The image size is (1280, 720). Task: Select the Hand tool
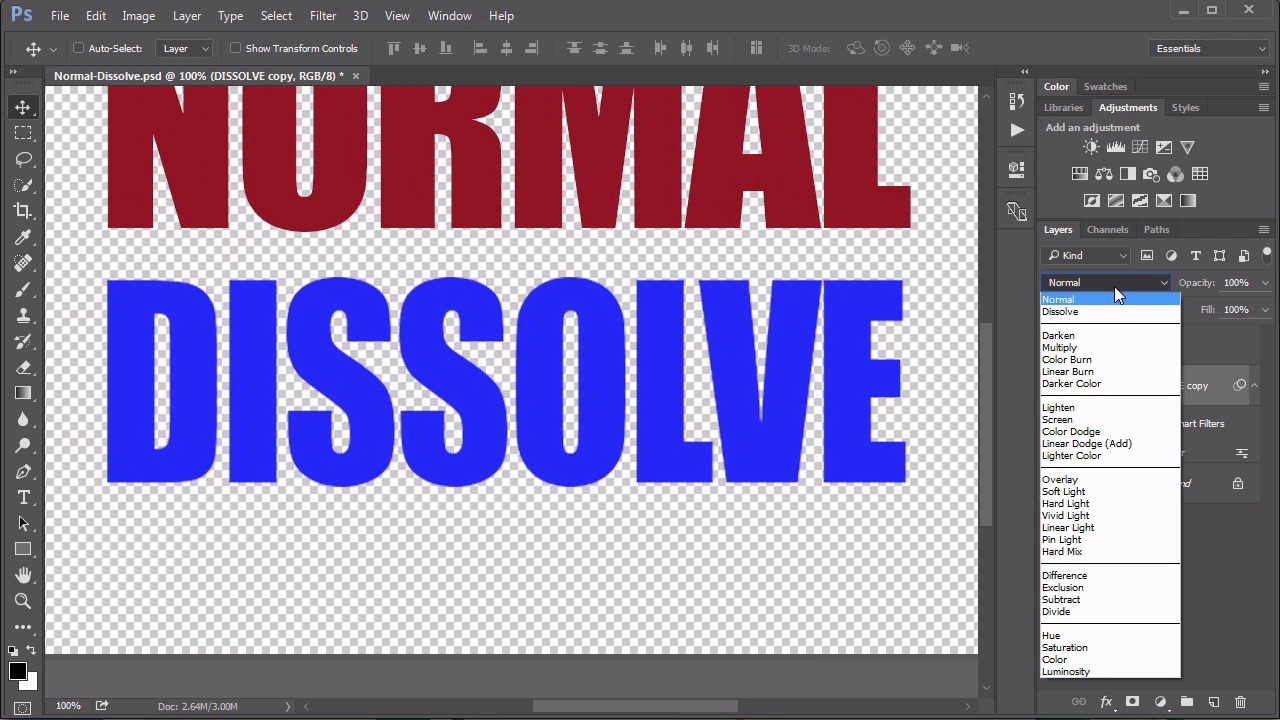[23, 575]
